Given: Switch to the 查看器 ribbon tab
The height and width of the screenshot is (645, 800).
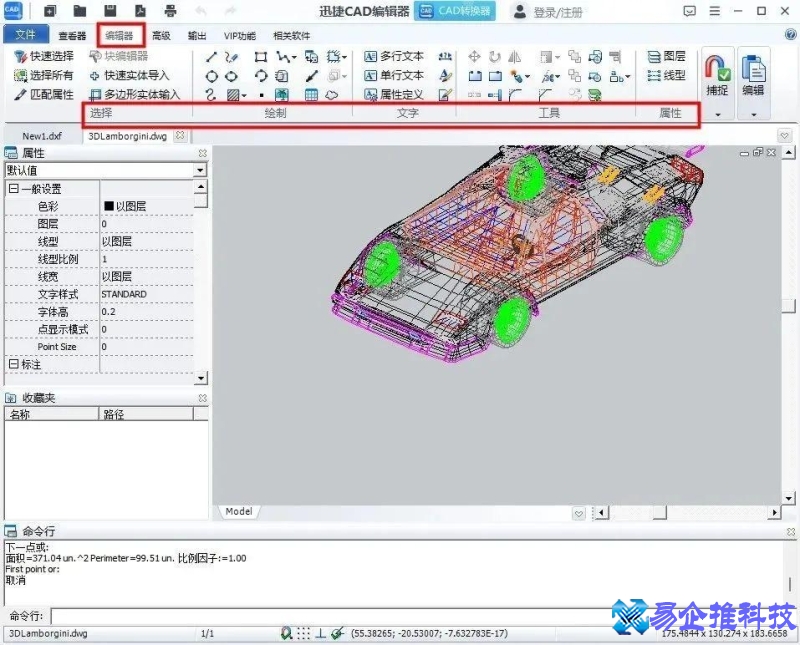Looking at the screenshot, I should (x=72, y=35).
